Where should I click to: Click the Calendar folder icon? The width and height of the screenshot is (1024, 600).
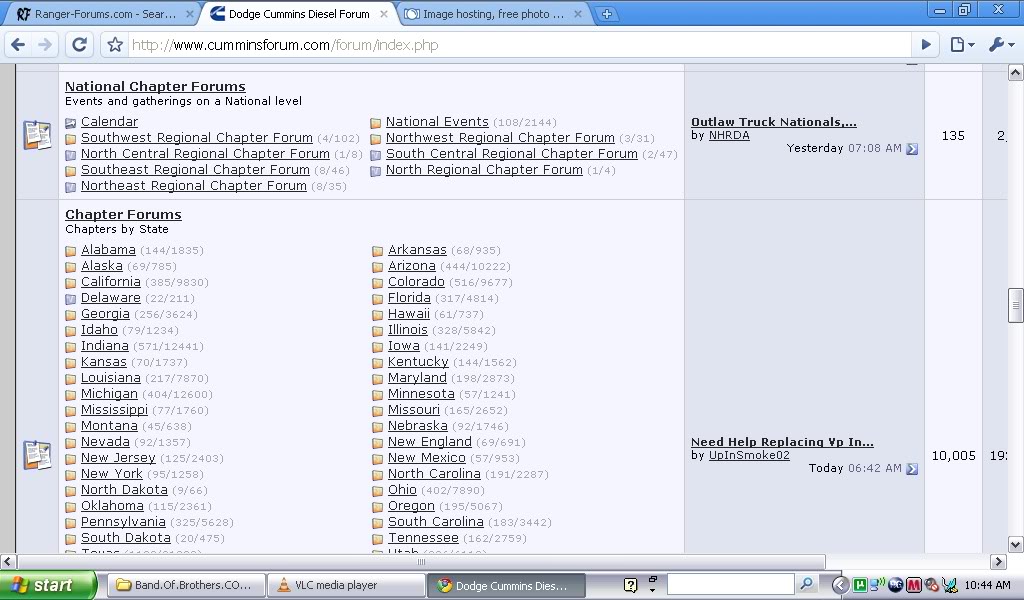pos(71,123)
